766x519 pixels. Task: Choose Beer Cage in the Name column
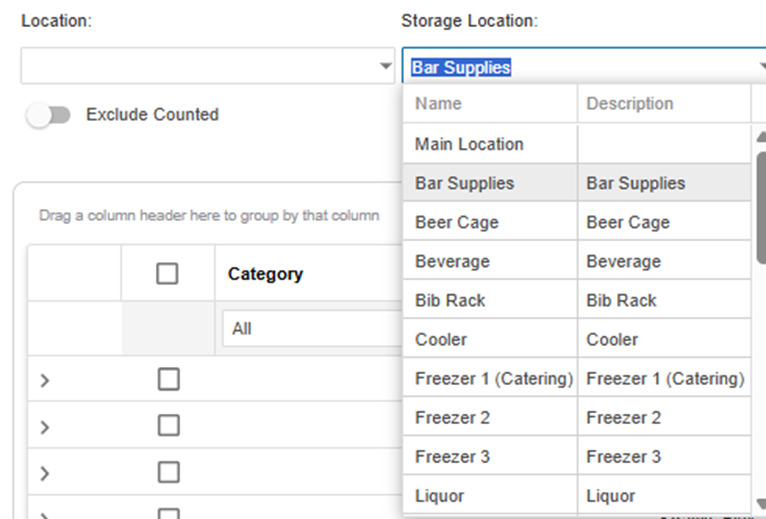coord(457,222)
